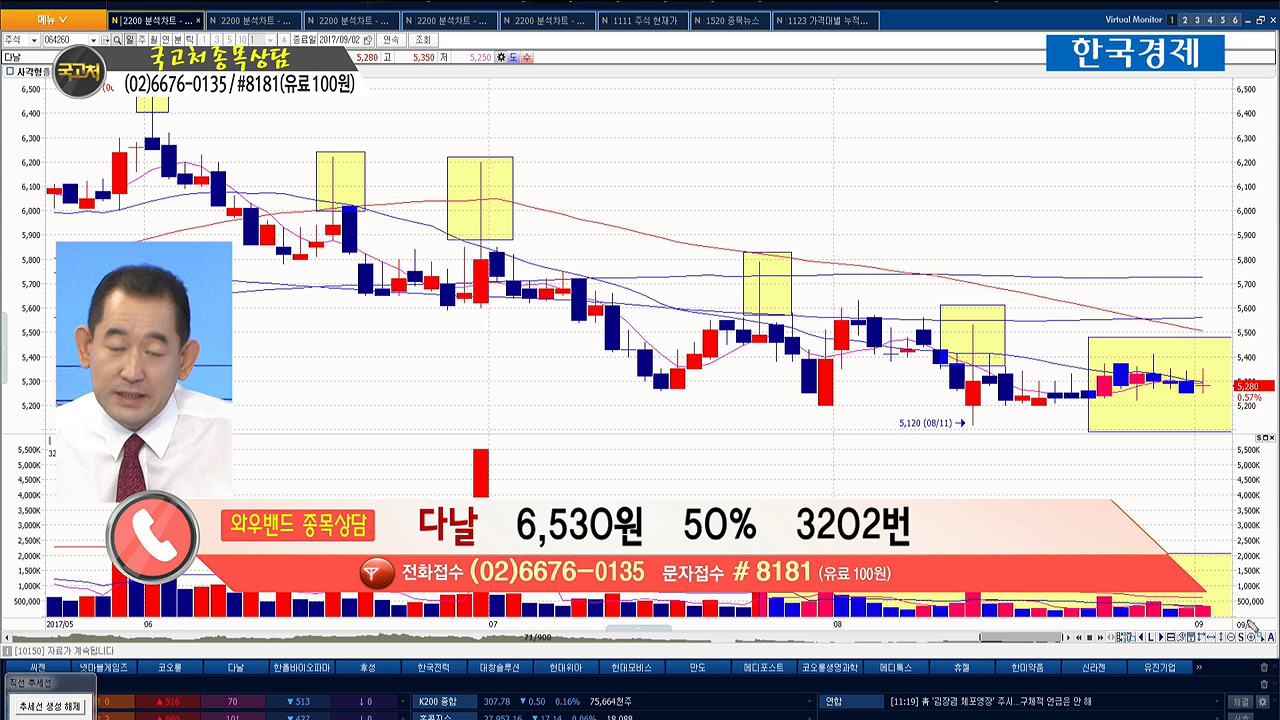This screenshot has height=720, width=1280.
Task: Toggle the 시각형 checkbox above the chart
Action: click(x=10, y=72)
